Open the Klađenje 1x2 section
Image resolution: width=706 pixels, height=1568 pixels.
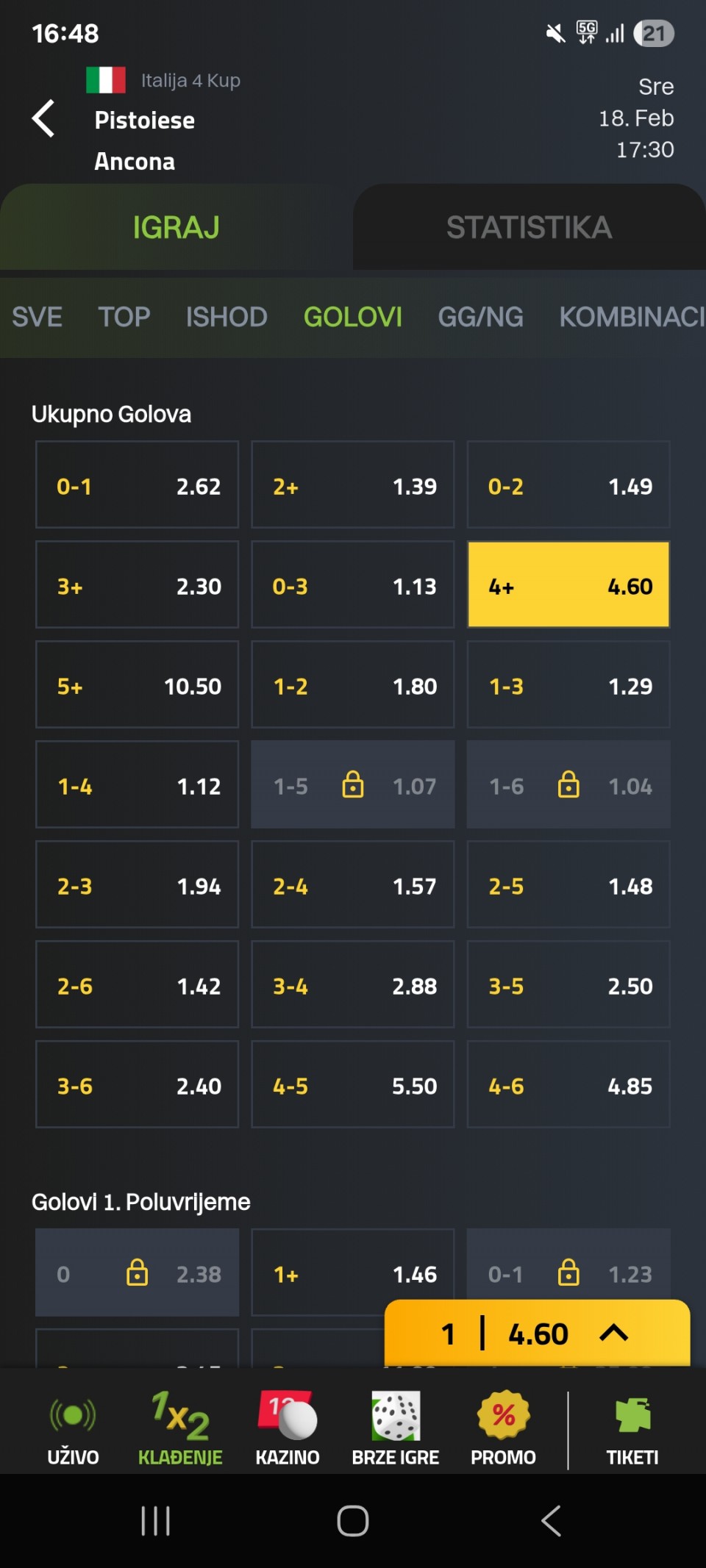[x=180, y=1428]
